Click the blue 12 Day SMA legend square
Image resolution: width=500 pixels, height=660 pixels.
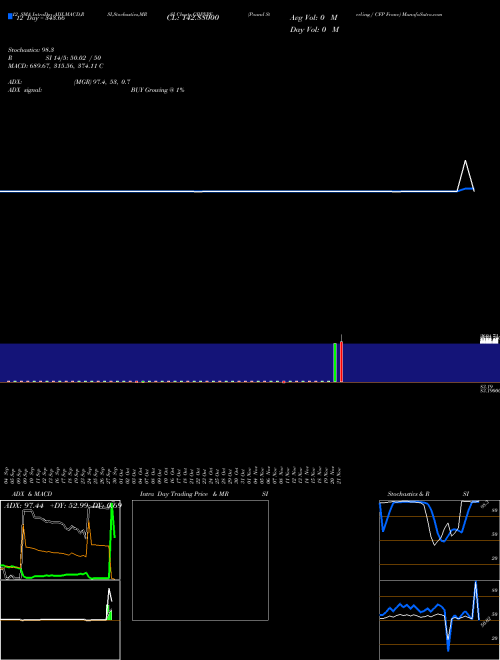point(11,16)
